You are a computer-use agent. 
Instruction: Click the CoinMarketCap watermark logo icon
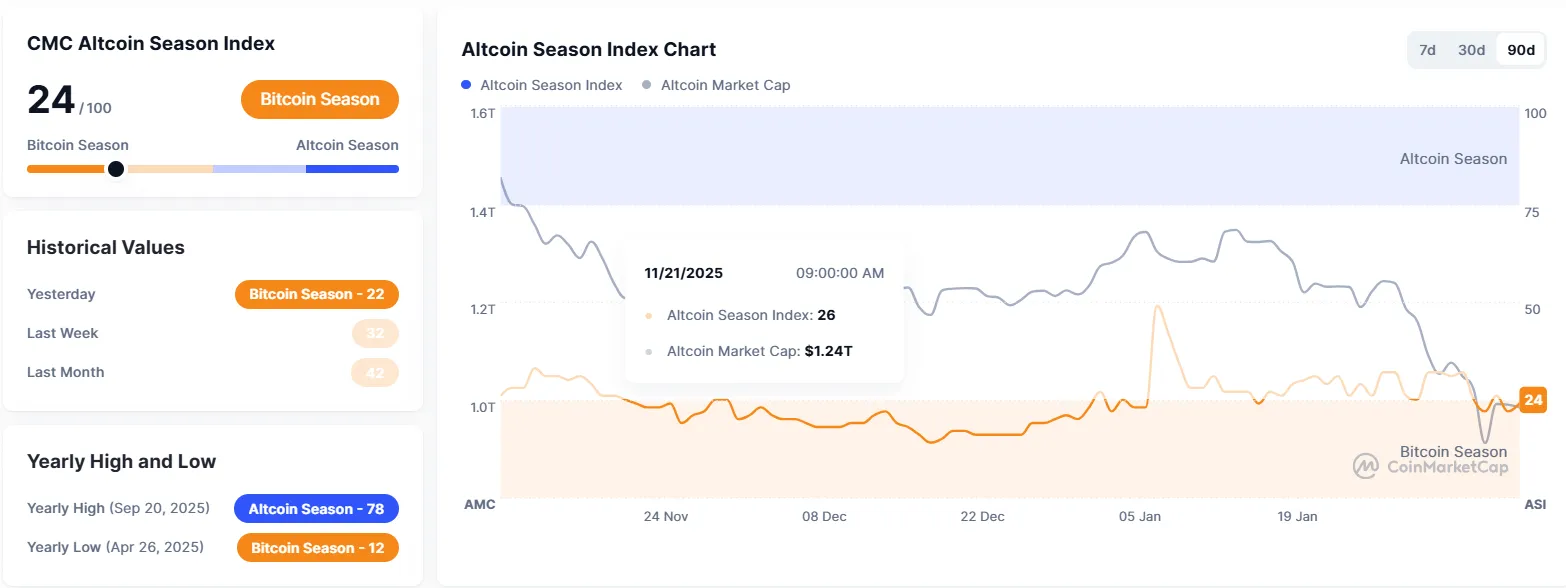1367,465
